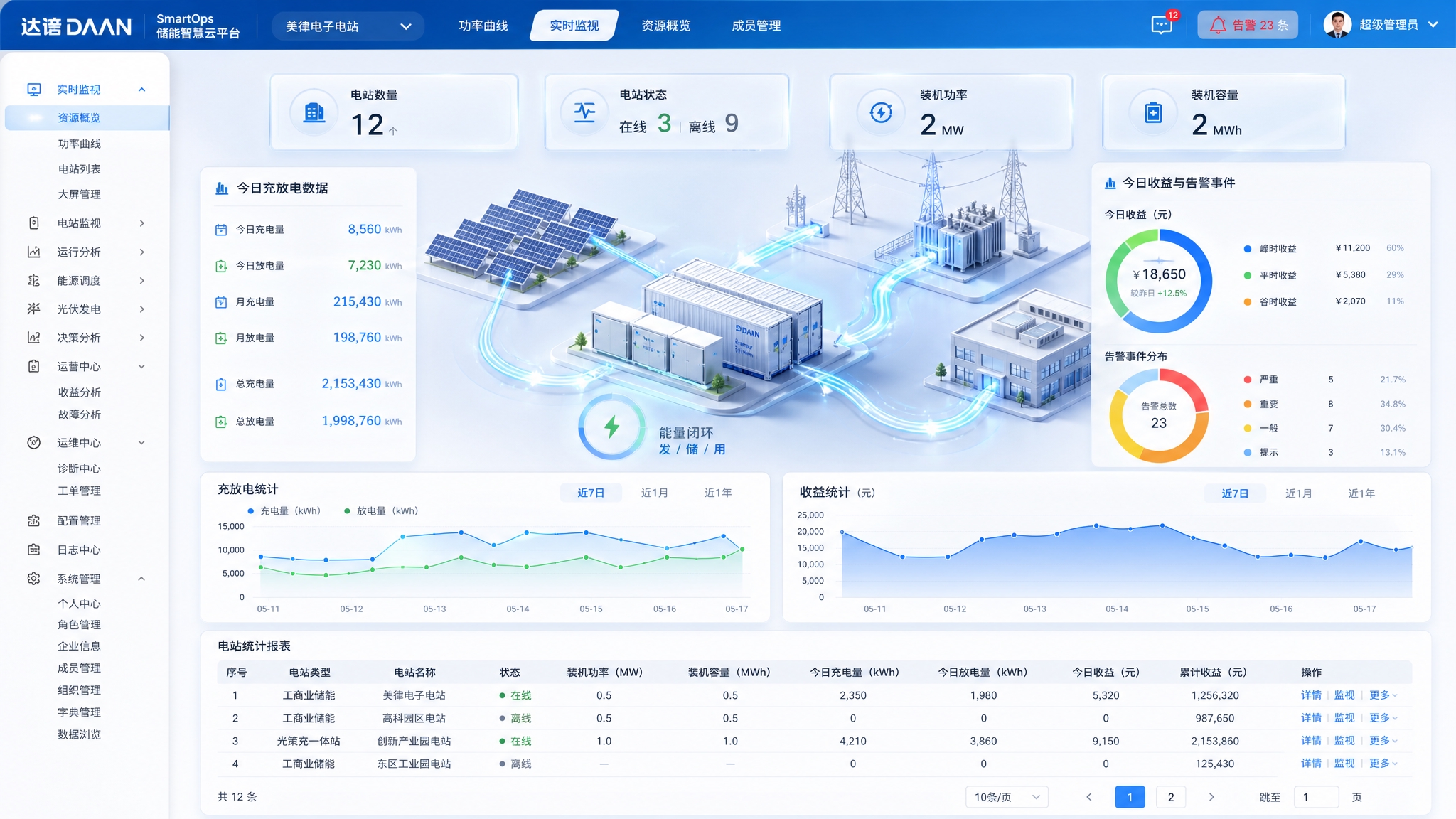Screen dimensions: 1456x819
Task: Click the 光伏发电 sidebar icon
Action: point(33,309)
